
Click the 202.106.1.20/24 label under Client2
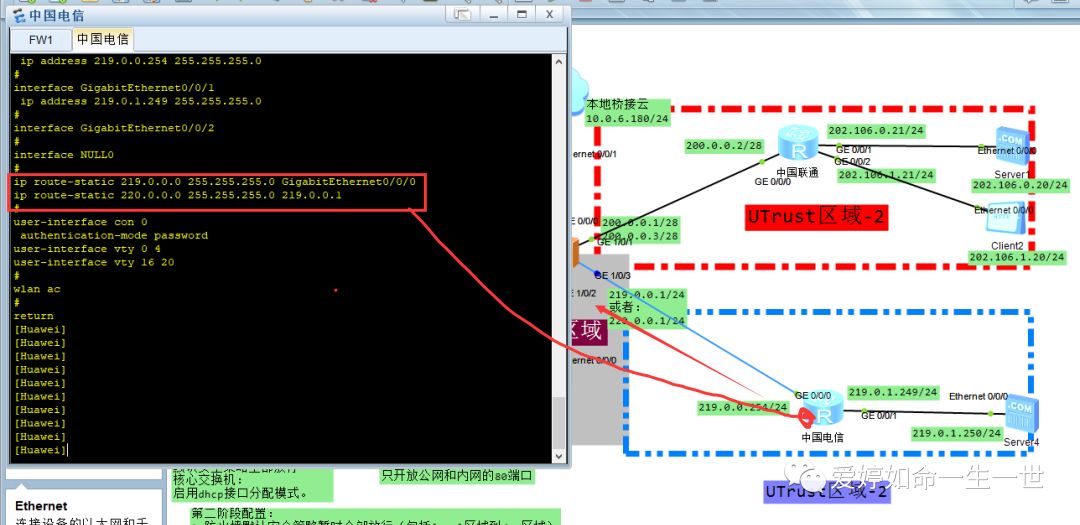click(x=1017, y=257)
